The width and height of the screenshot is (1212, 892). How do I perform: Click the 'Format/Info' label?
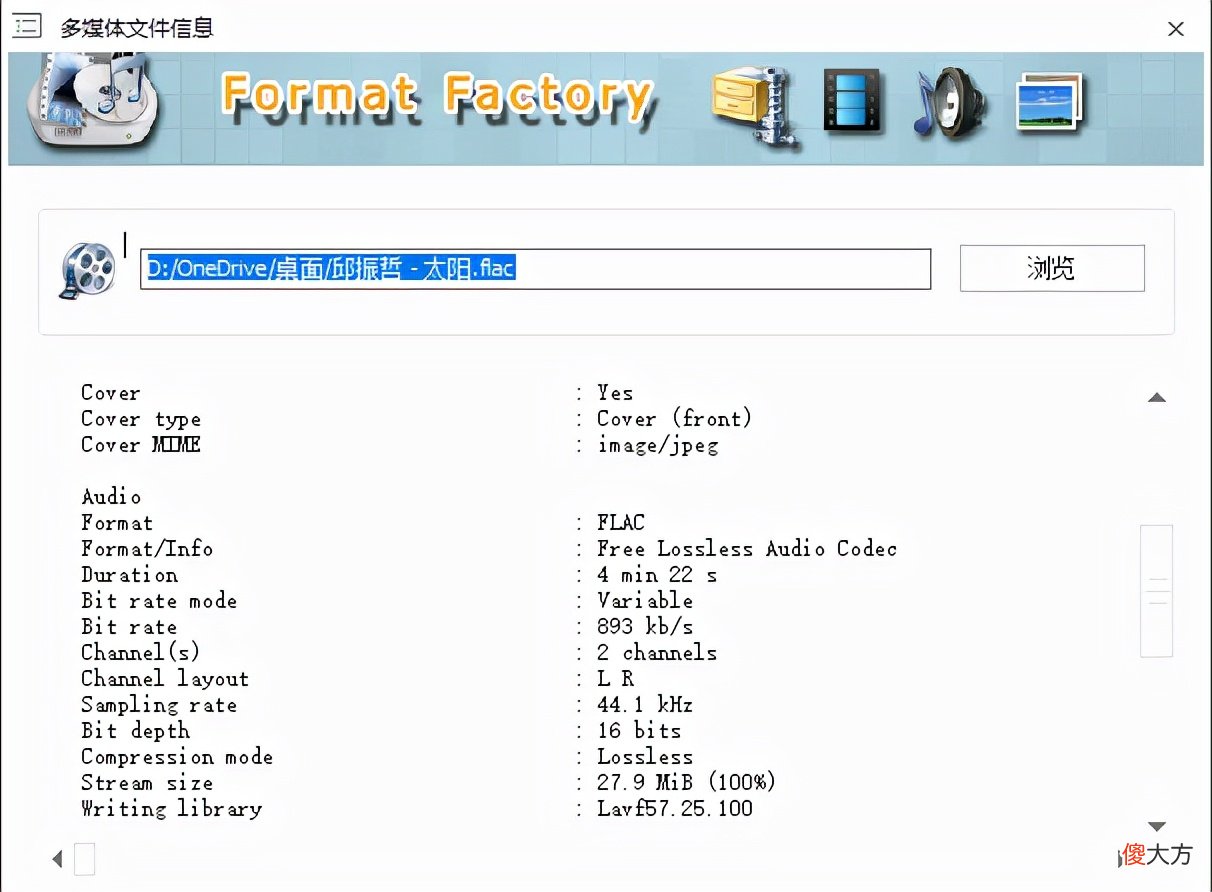point(147,549)
